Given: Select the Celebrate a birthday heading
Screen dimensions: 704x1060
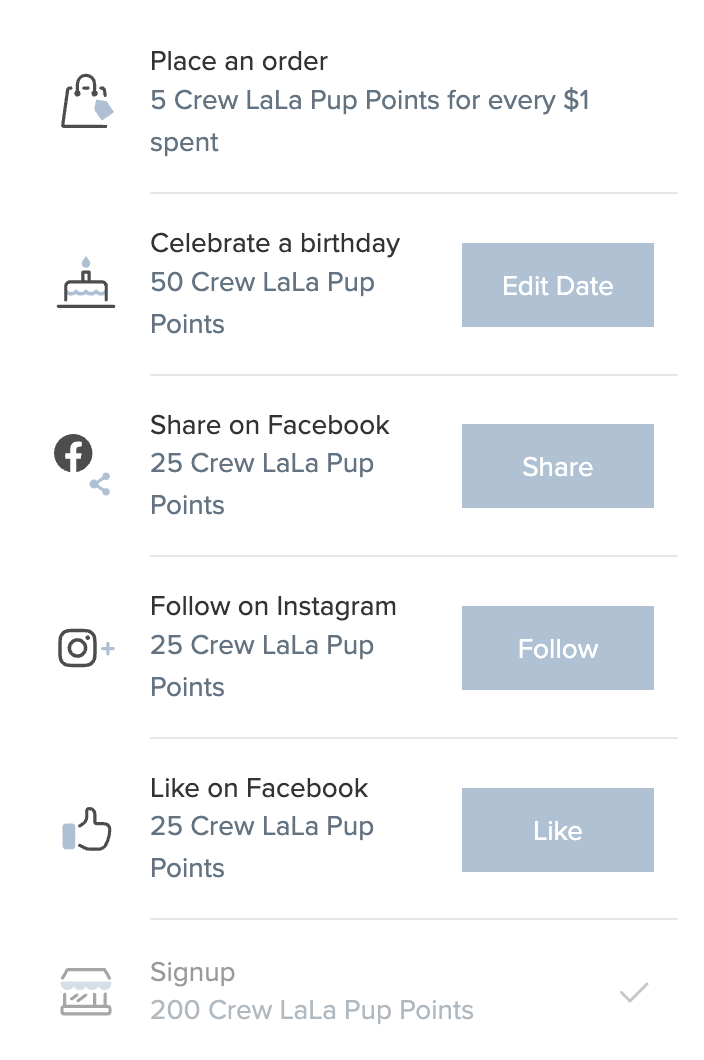Looking at the screenshot, I should (275, 243).
